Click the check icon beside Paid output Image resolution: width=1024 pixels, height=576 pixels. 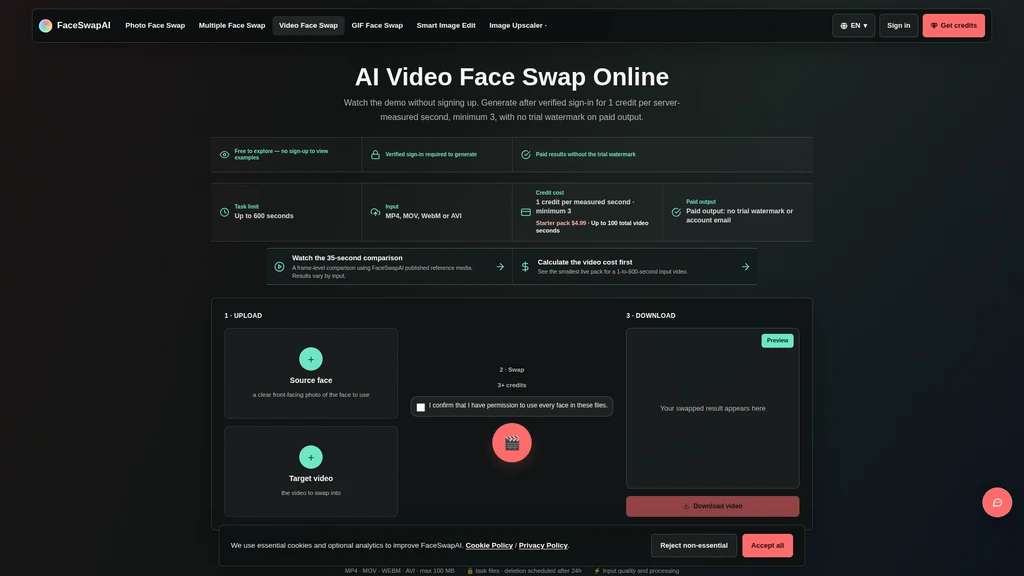676,212
